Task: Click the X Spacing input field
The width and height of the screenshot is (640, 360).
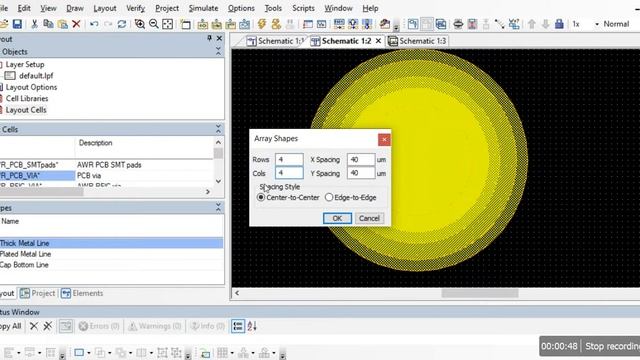Action: 361,160
